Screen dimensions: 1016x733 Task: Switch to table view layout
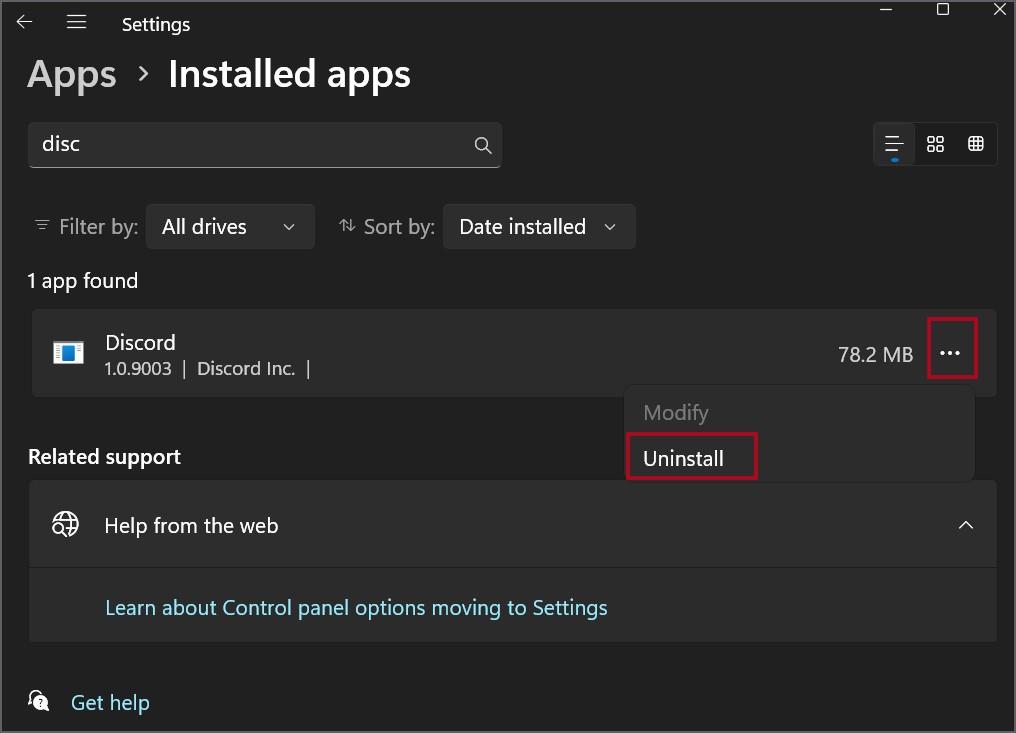click(x=976, y=144)
